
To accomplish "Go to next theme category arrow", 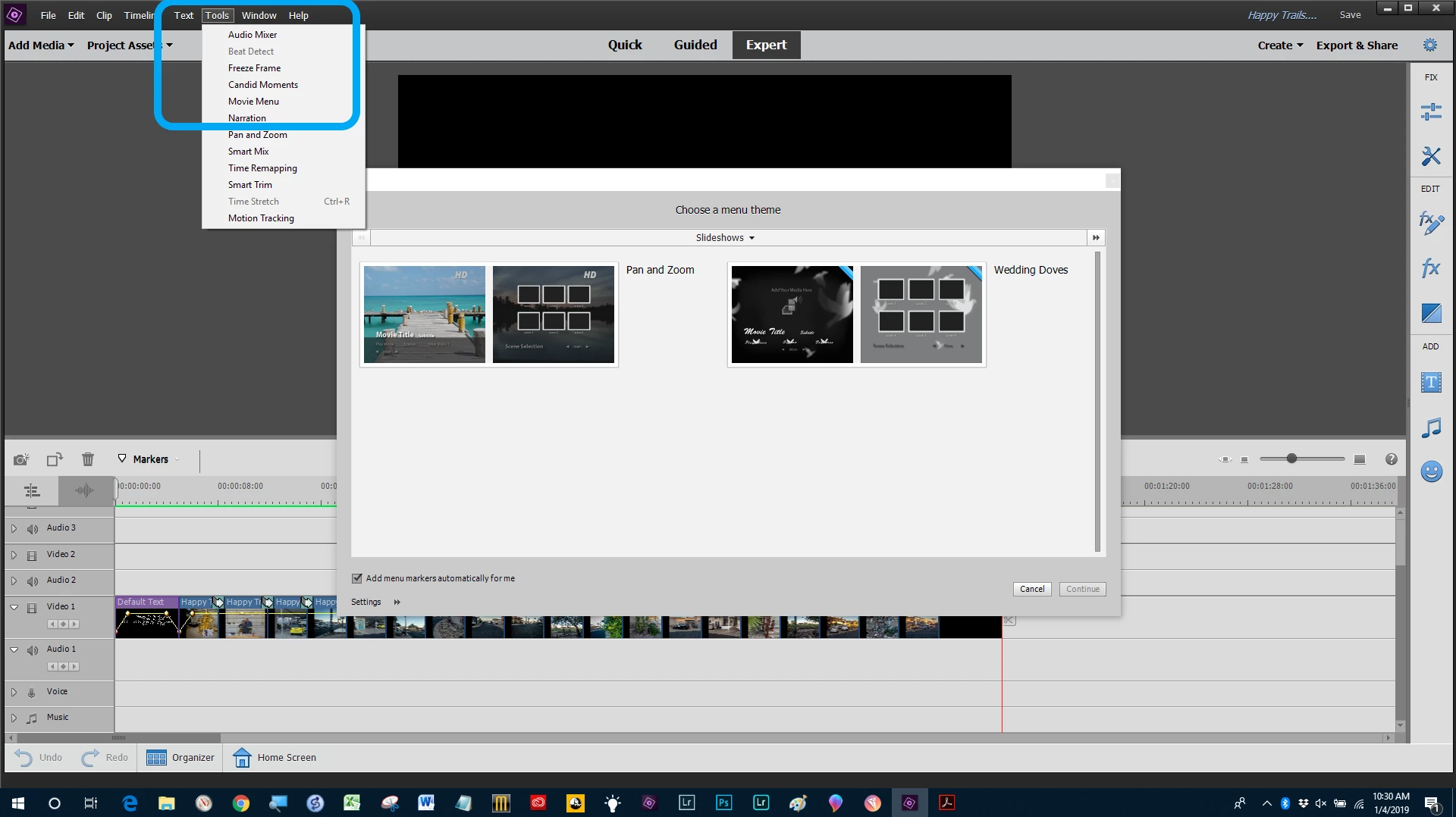I will [x=1096, y=237].
